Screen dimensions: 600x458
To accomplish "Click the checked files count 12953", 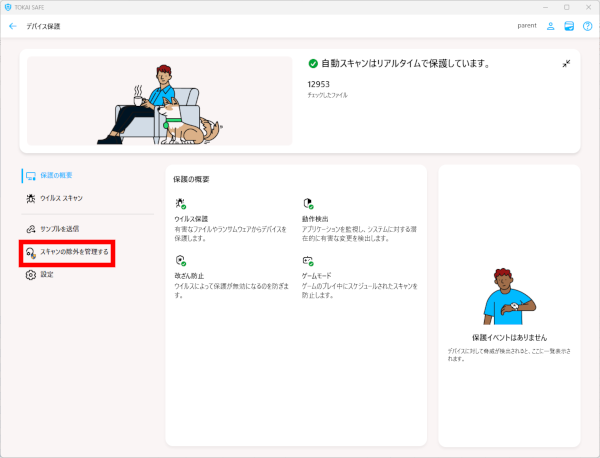I will pos(318,84).
